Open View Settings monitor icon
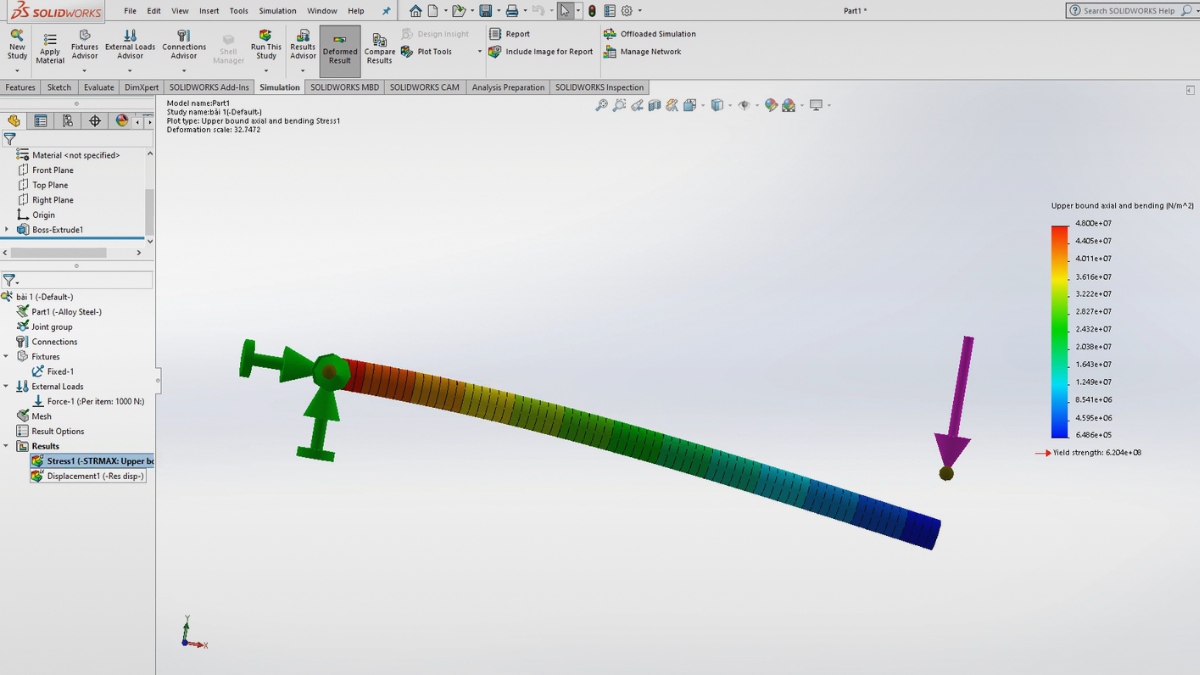1200x675 pixels. [x=816, y=105]
